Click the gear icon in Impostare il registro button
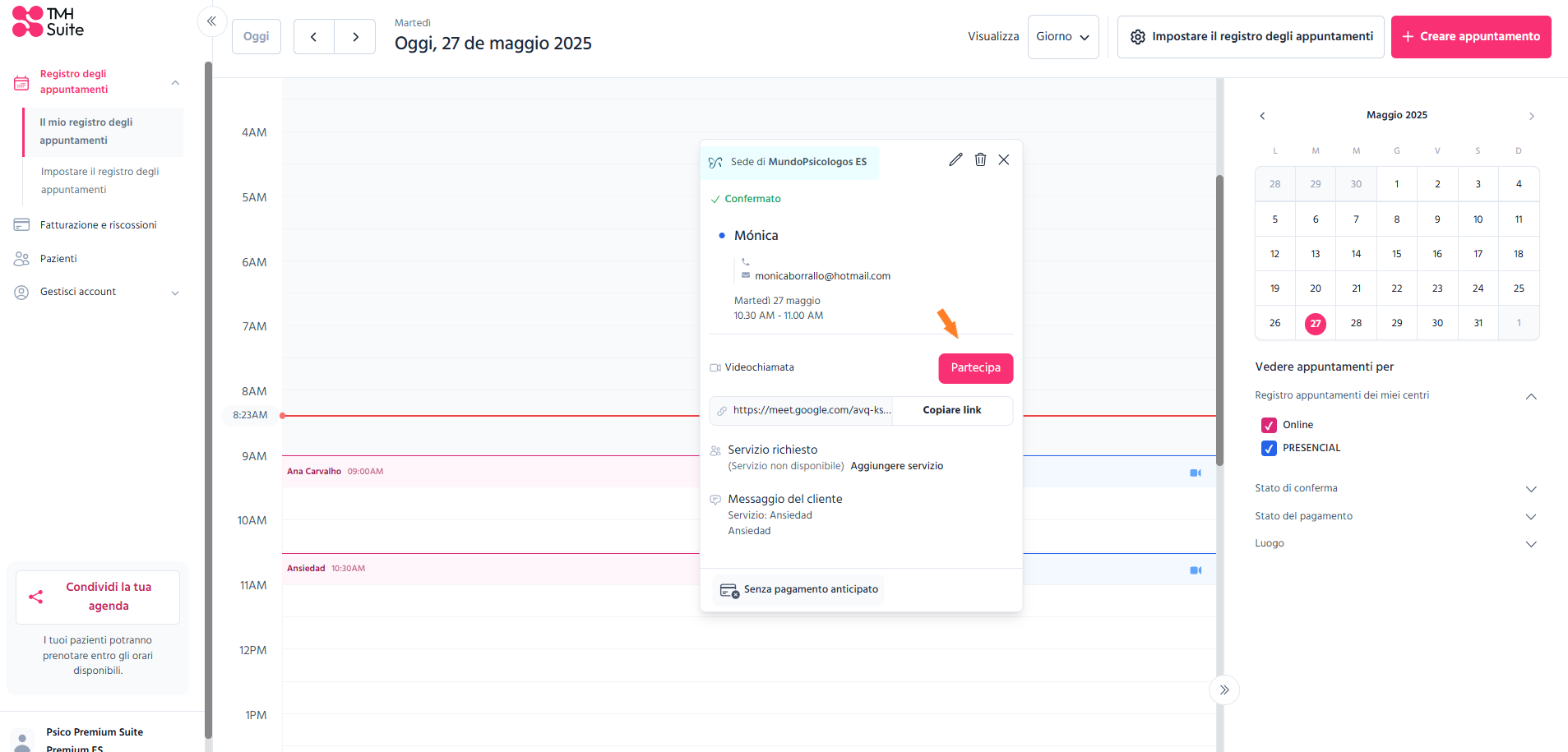 pos(1138,37)
